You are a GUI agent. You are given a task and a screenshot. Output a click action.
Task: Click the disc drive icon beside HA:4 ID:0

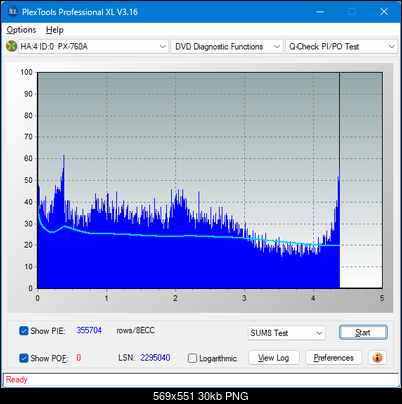[x=11, y=46]
